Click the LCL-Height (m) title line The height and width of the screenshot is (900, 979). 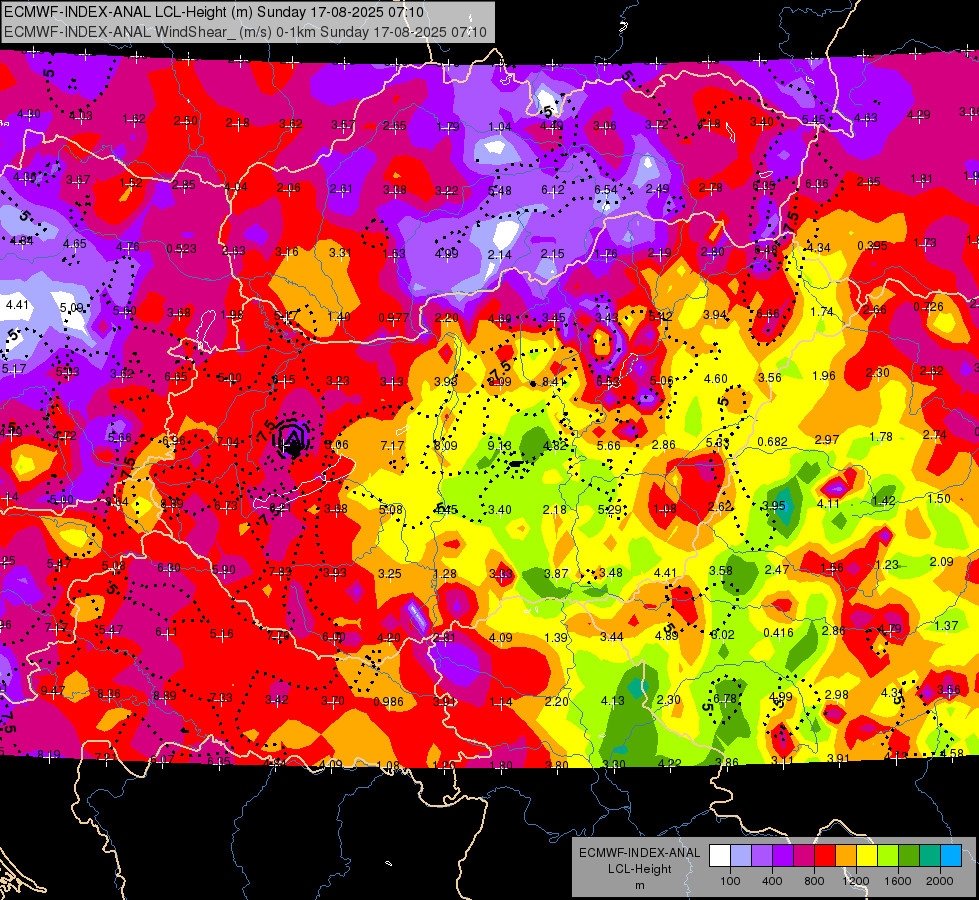[214, 12]
